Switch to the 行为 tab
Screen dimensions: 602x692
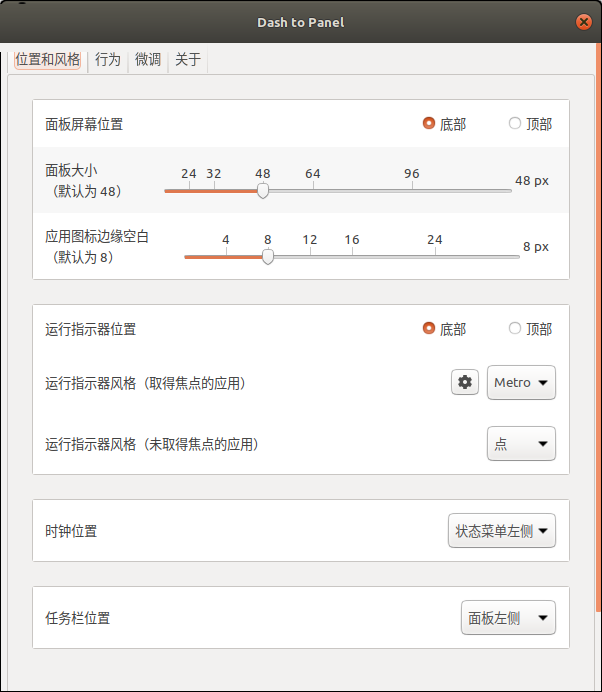pyautogui.click(x=108, y=60)
